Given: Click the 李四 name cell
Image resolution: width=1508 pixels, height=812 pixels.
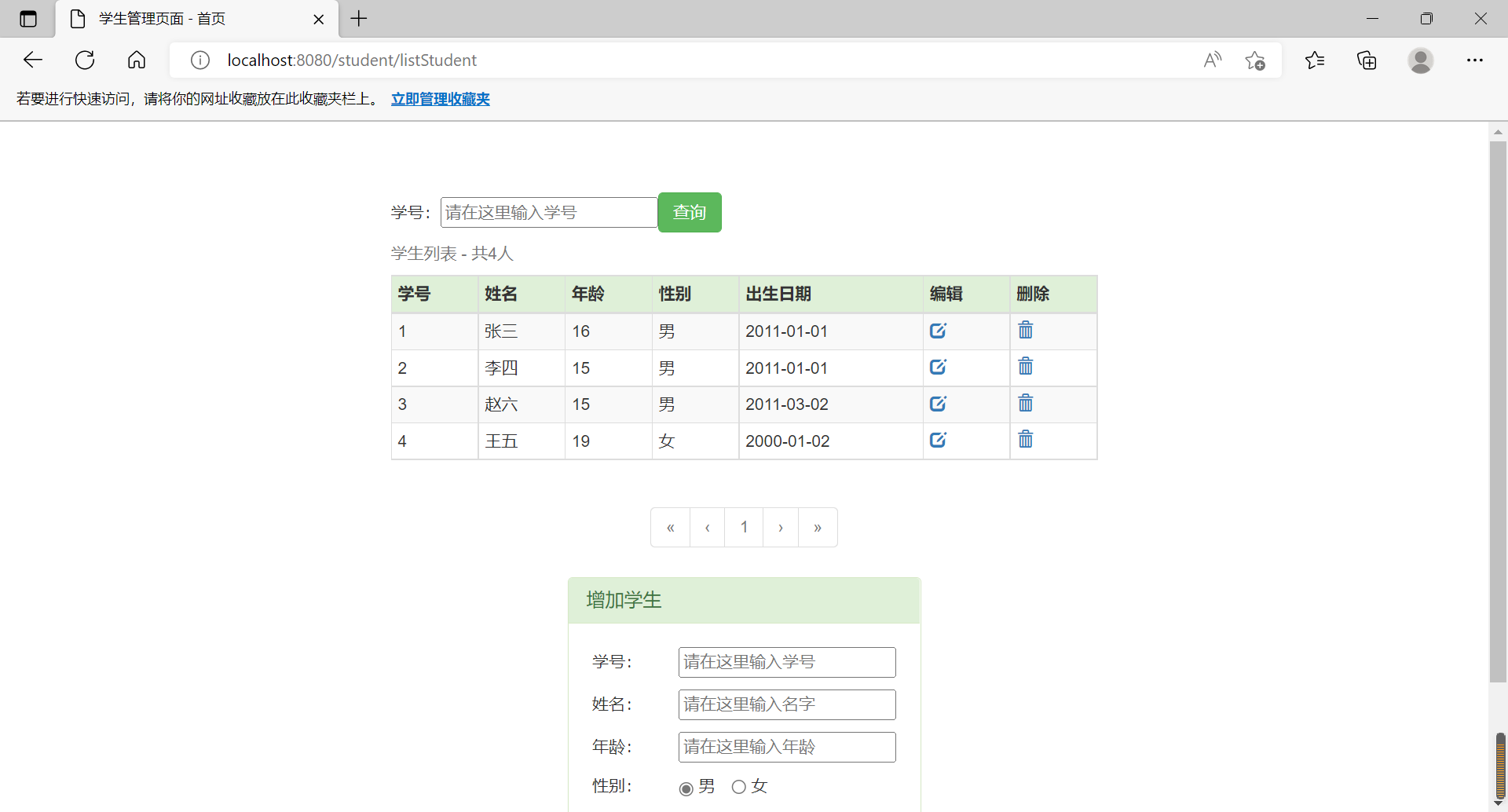Looking at the screenshot, I should [522, 368].
